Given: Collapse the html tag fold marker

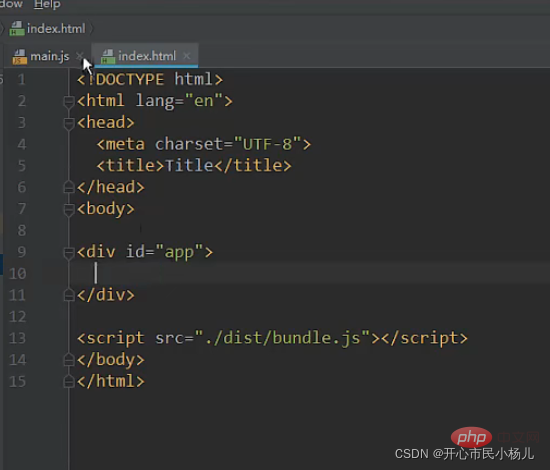Looking at the screenshot, I should [69, 102].
